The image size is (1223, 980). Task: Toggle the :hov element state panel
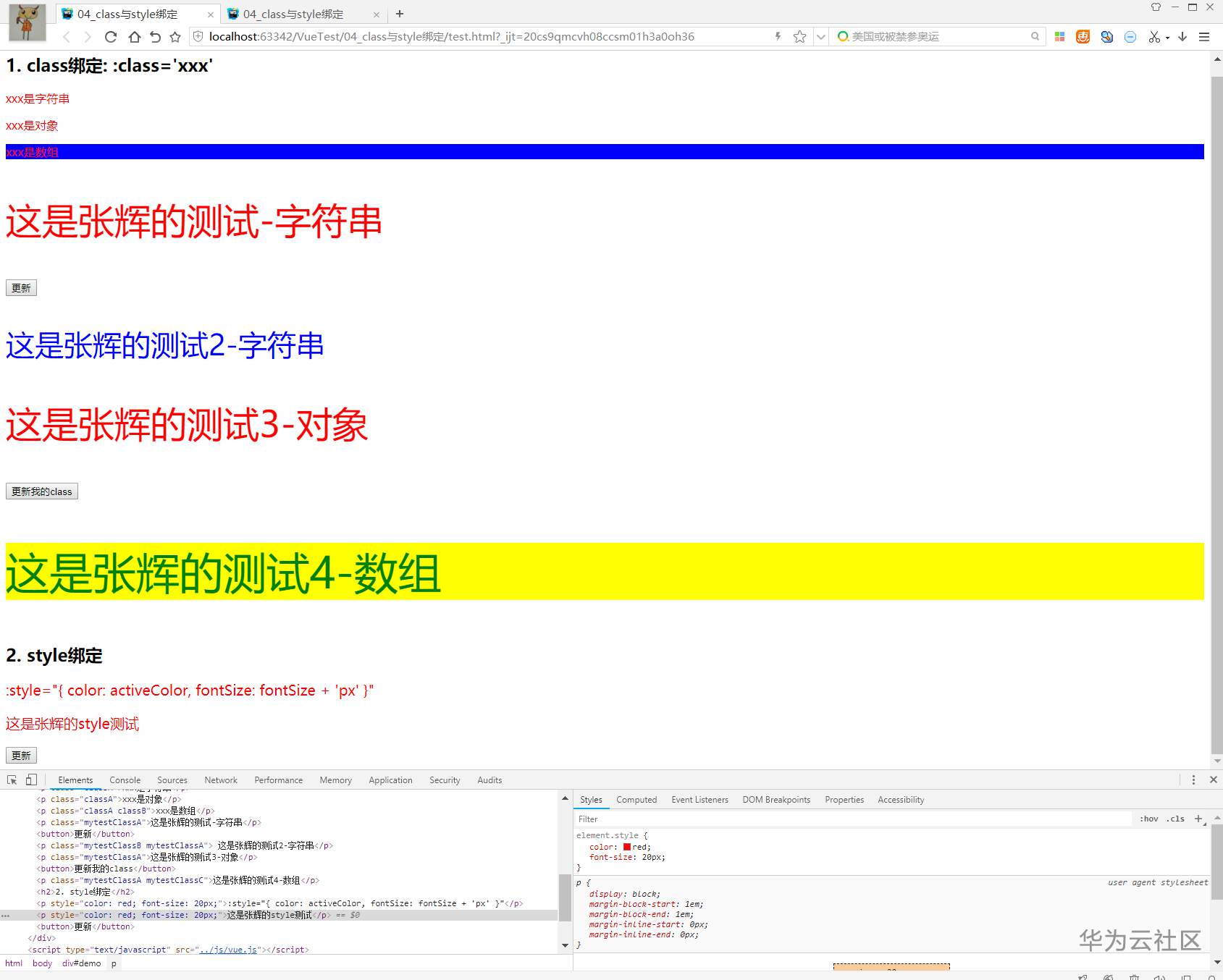pos(1149,819)
